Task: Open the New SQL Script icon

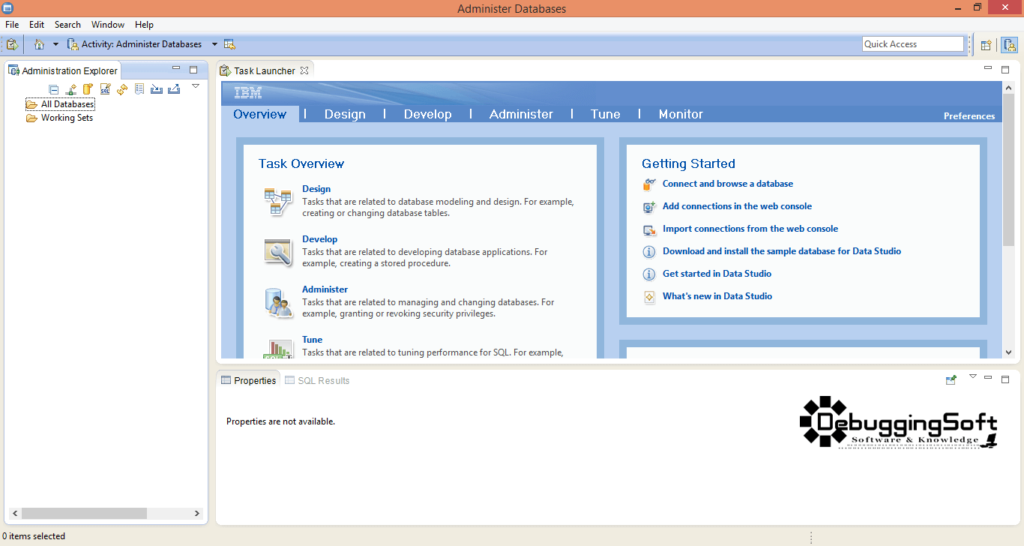Action: (105, 89)
